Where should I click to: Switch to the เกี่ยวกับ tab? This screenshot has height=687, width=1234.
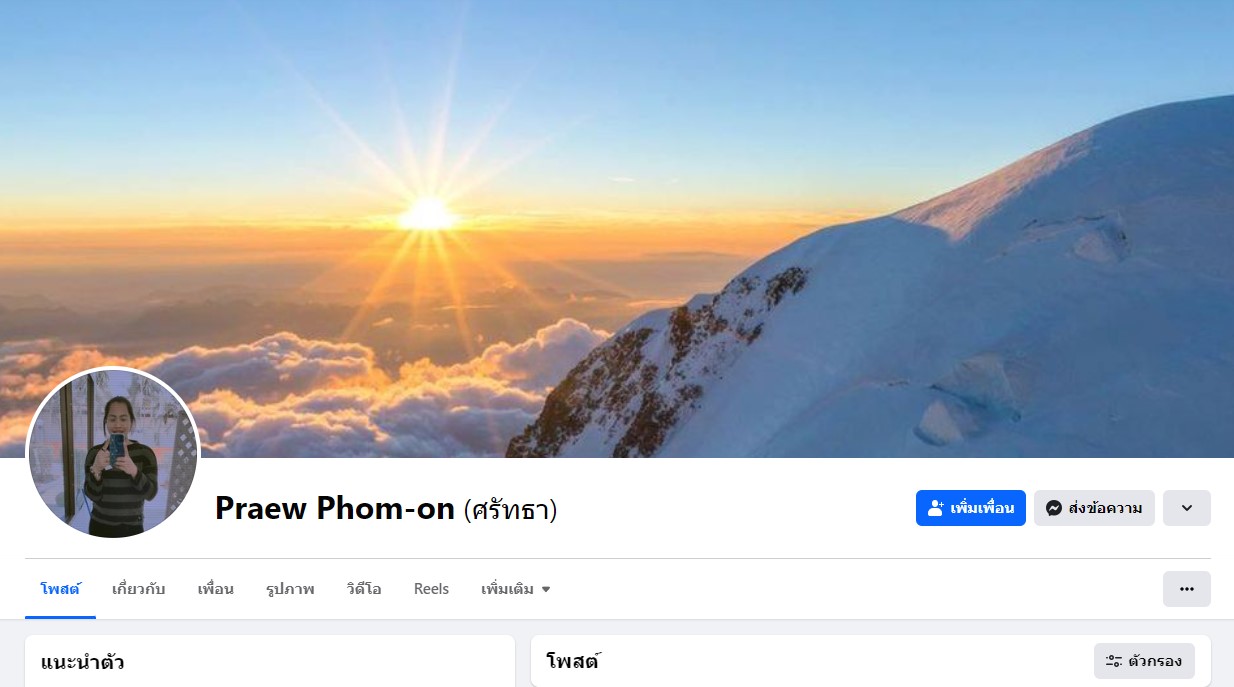(138, 589)
